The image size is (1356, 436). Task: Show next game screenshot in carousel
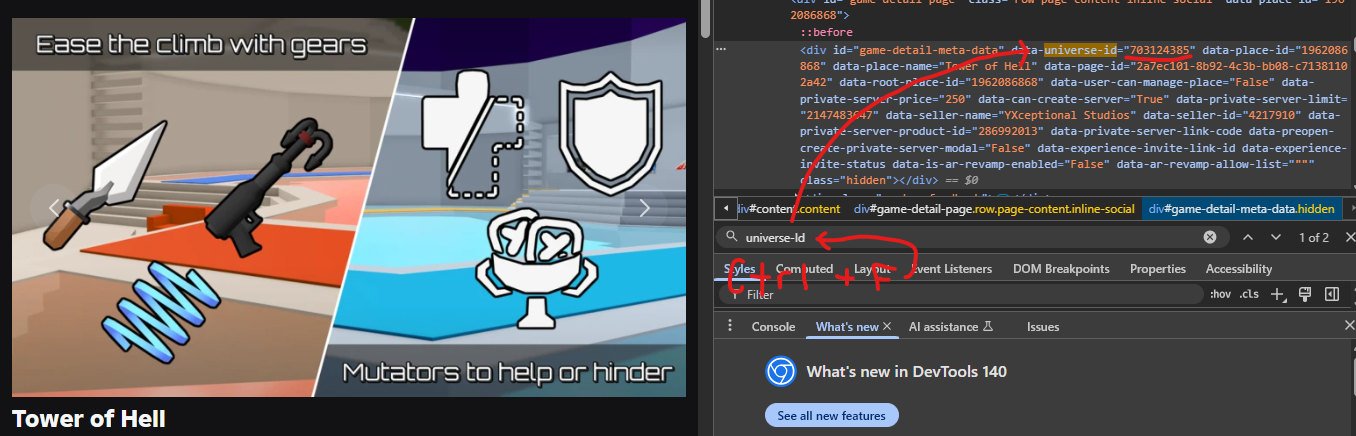(645, 208)
